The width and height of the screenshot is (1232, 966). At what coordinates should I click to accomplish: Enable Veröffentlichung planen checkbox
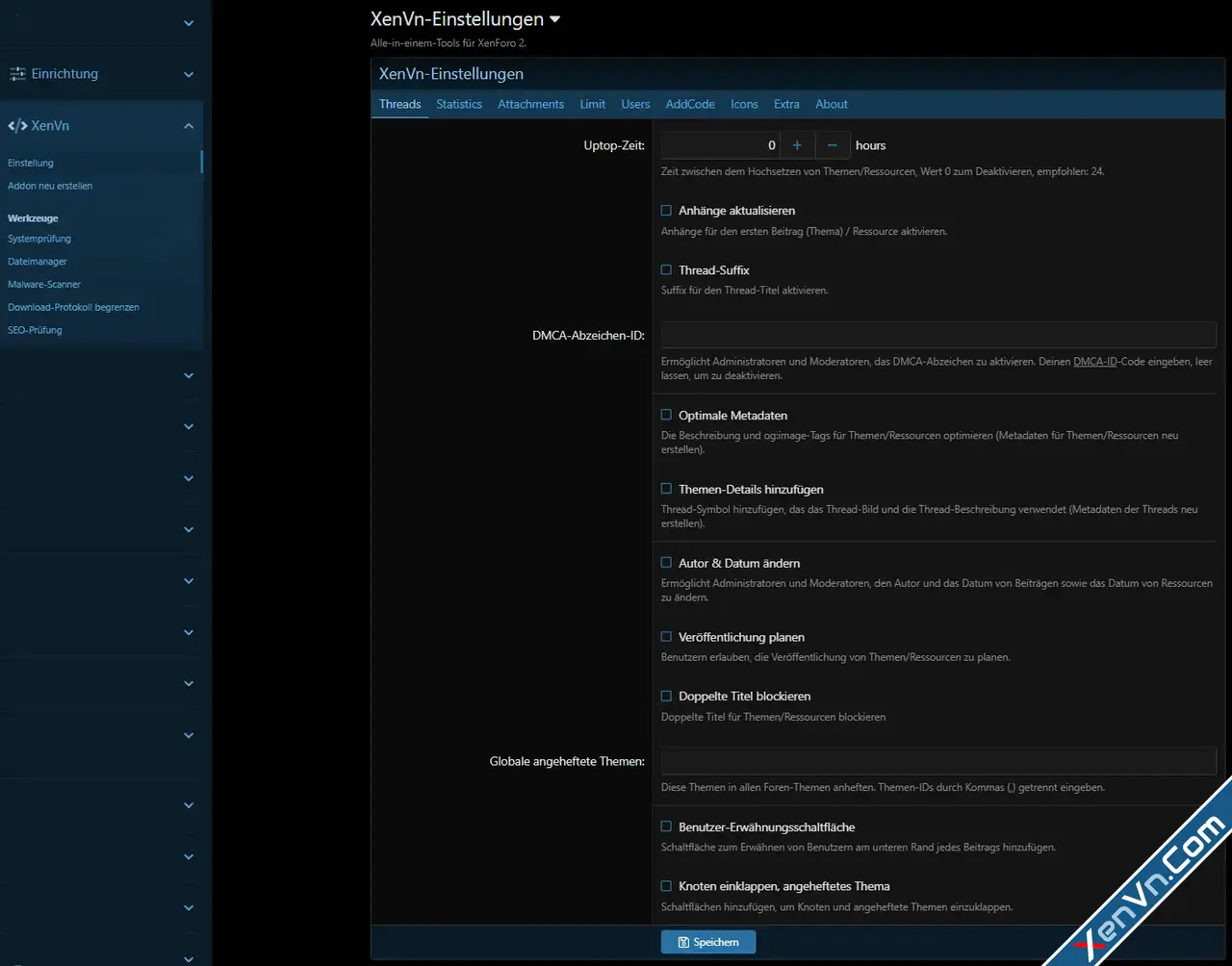pos(666,637)
